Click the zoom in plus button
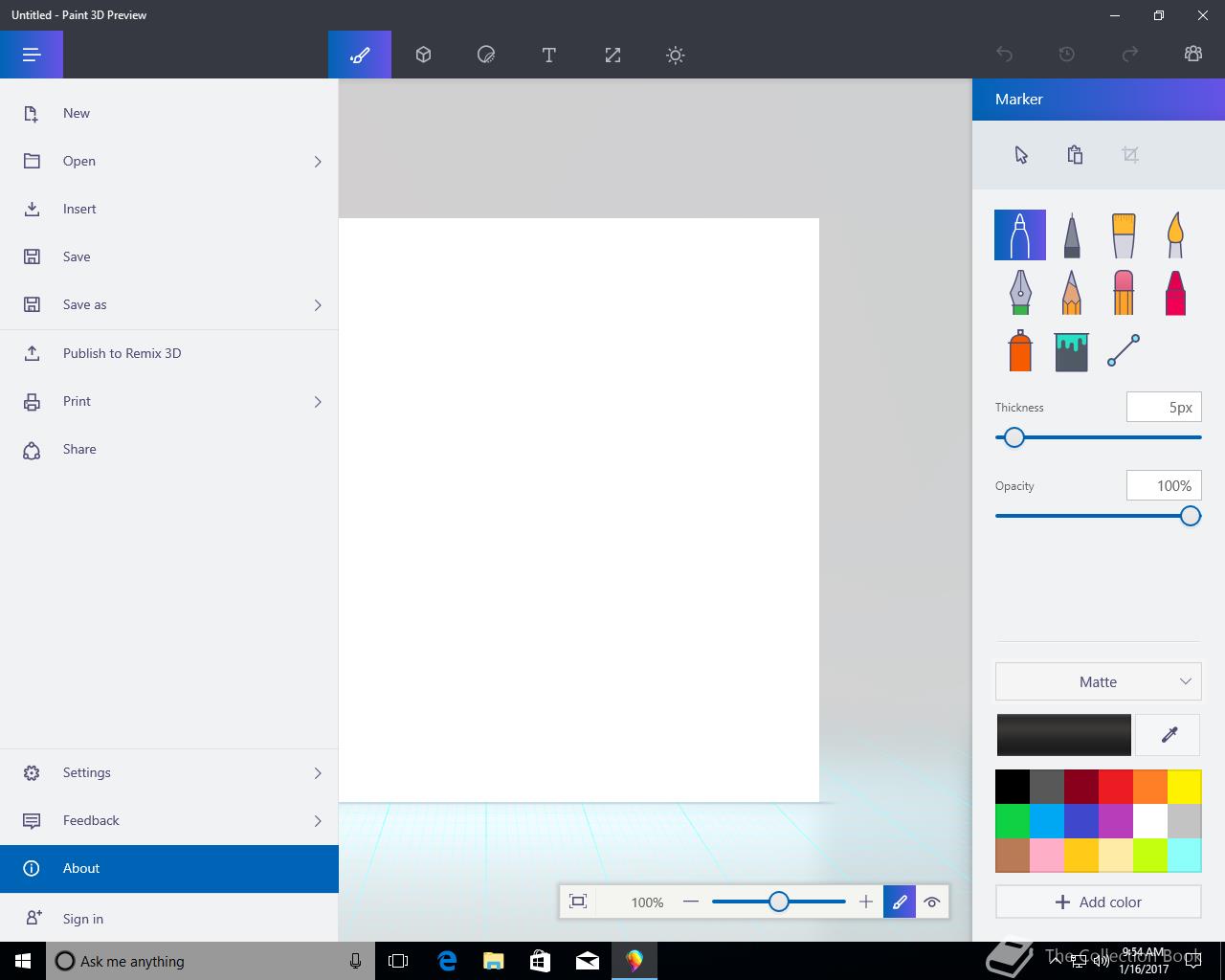The image size is (1225, 980). coord(866,902)
